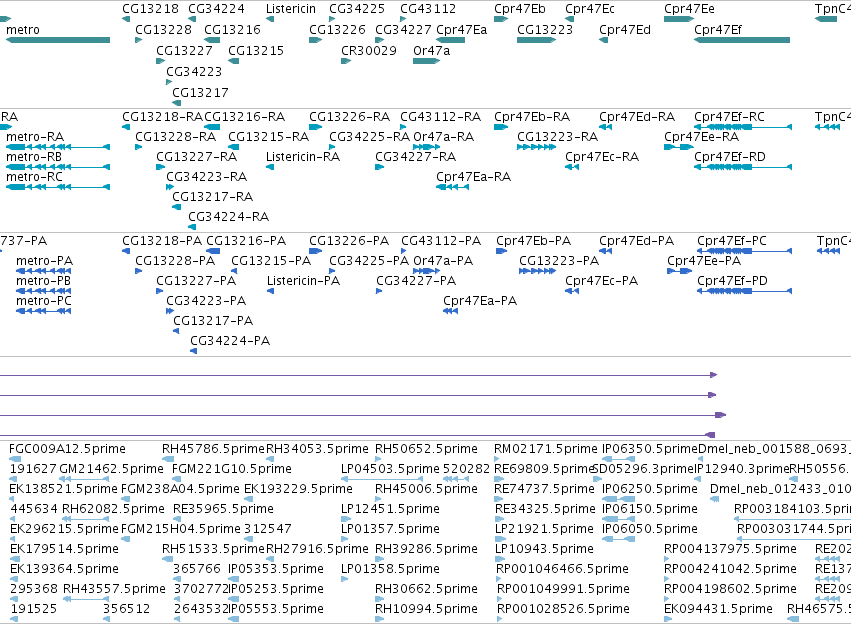This screenshot has width=851, height=624.
Task: Click the RH45786.5prime EST label
Action: pyautogui.click(x=213, y=449)
